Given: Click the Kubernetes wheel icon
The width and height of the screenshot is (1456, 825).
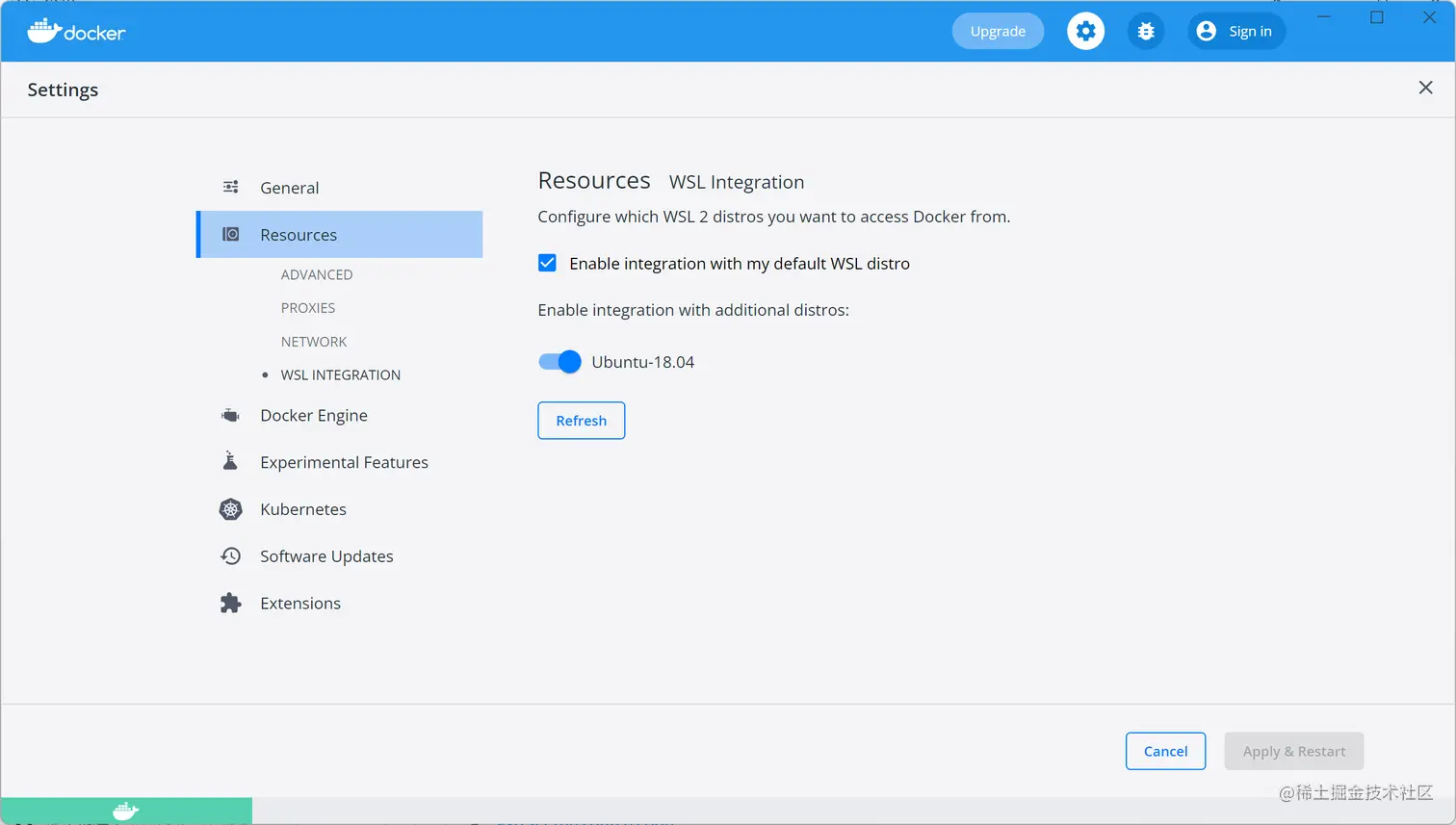Looking at the screenshot, I should click(x=231, y=509).
